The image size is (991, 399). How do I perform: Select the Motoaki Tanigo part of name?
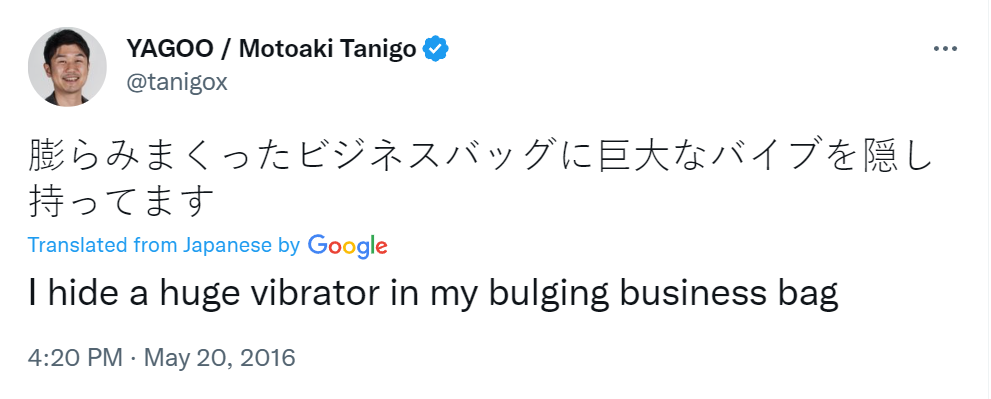pyautogui.click(x=327, y=49)
